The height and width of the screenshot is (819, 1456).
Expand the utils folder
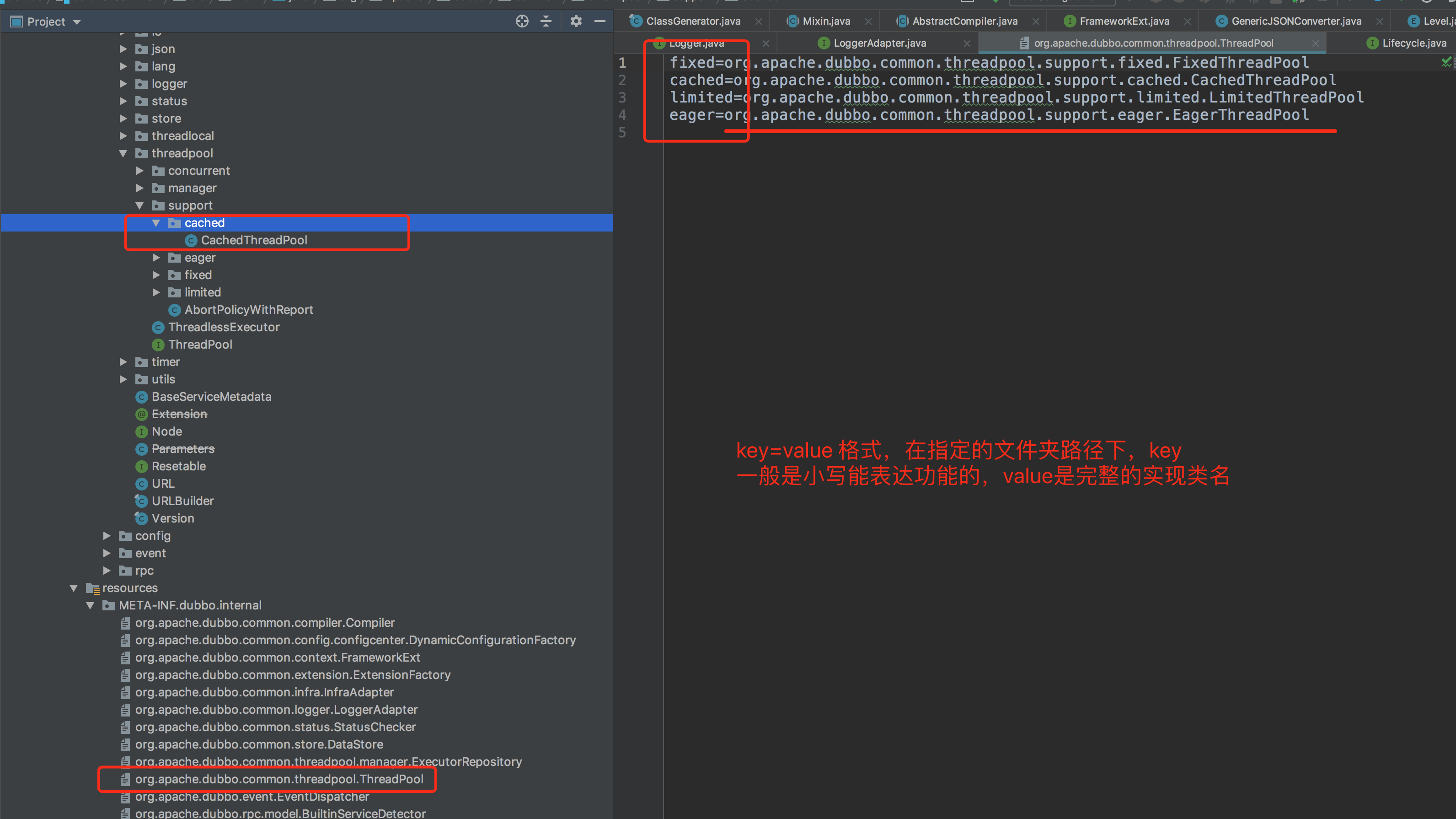(x=123, y=379)
